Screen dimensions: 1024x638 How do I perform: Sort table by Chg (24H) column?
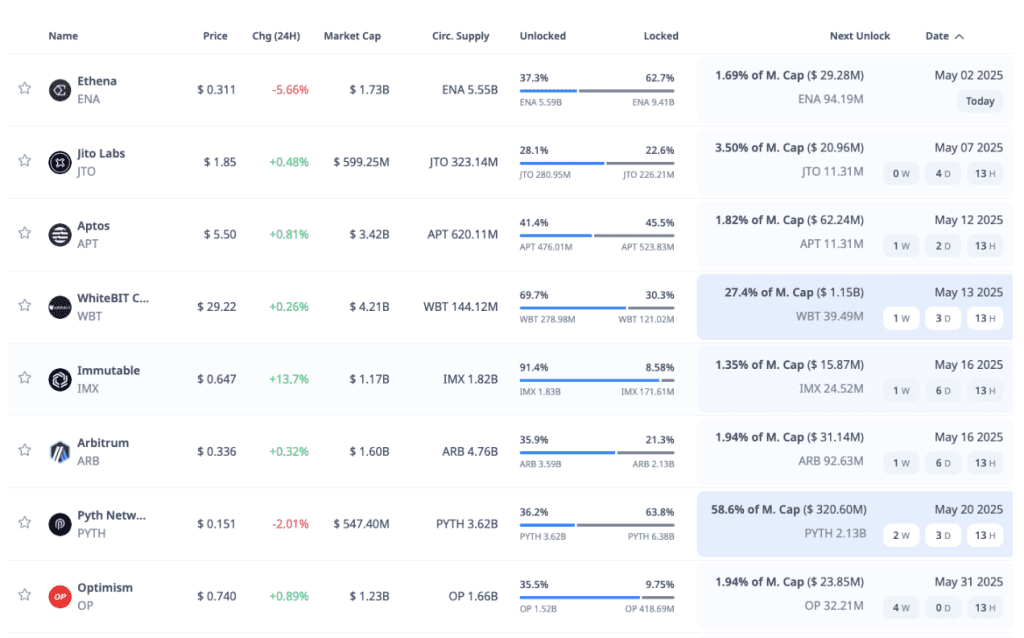tap(276, 36)
